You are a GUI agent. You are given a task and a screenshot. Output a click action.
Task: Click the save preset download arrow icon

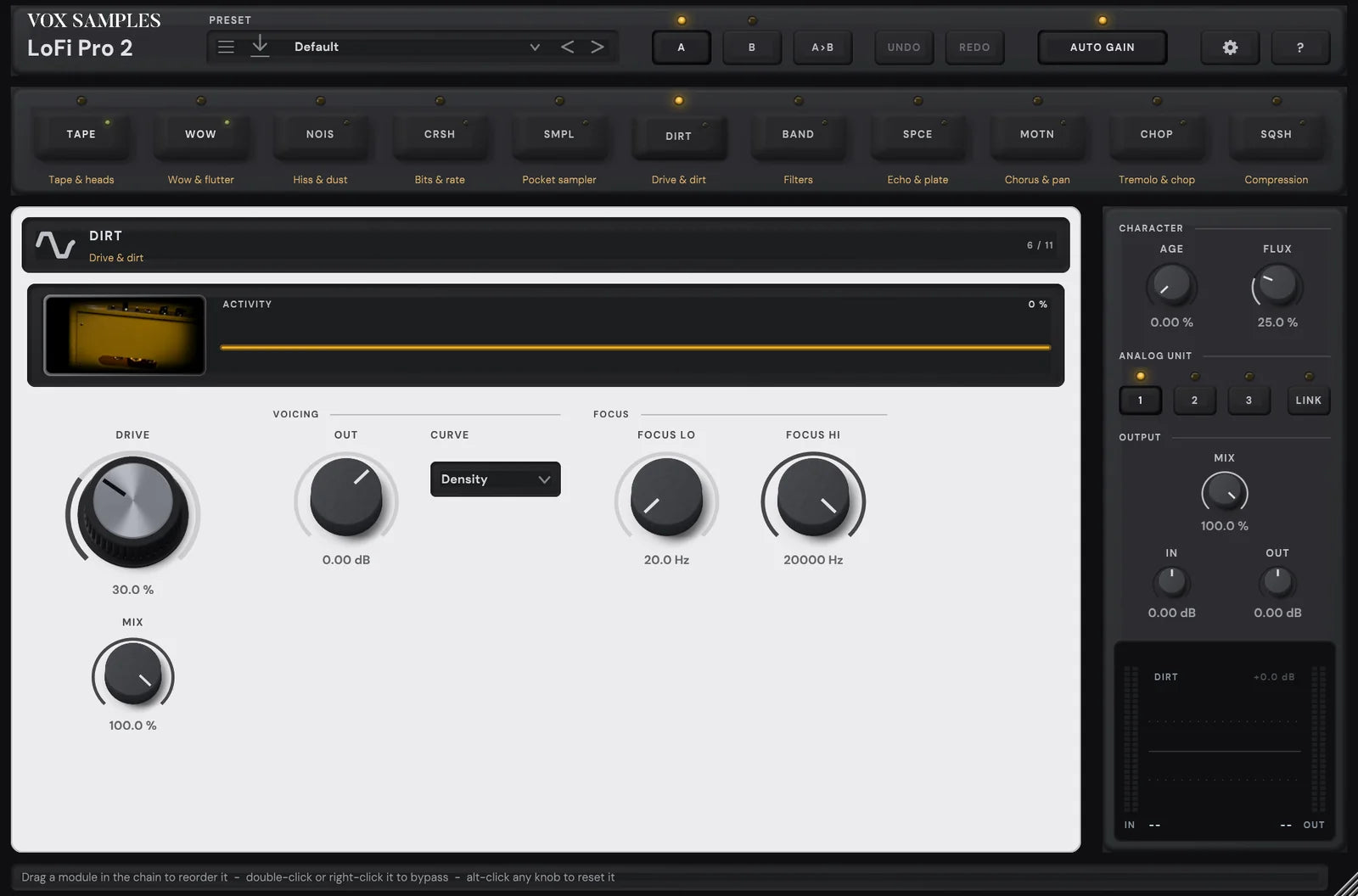click(x=260, y=47)
